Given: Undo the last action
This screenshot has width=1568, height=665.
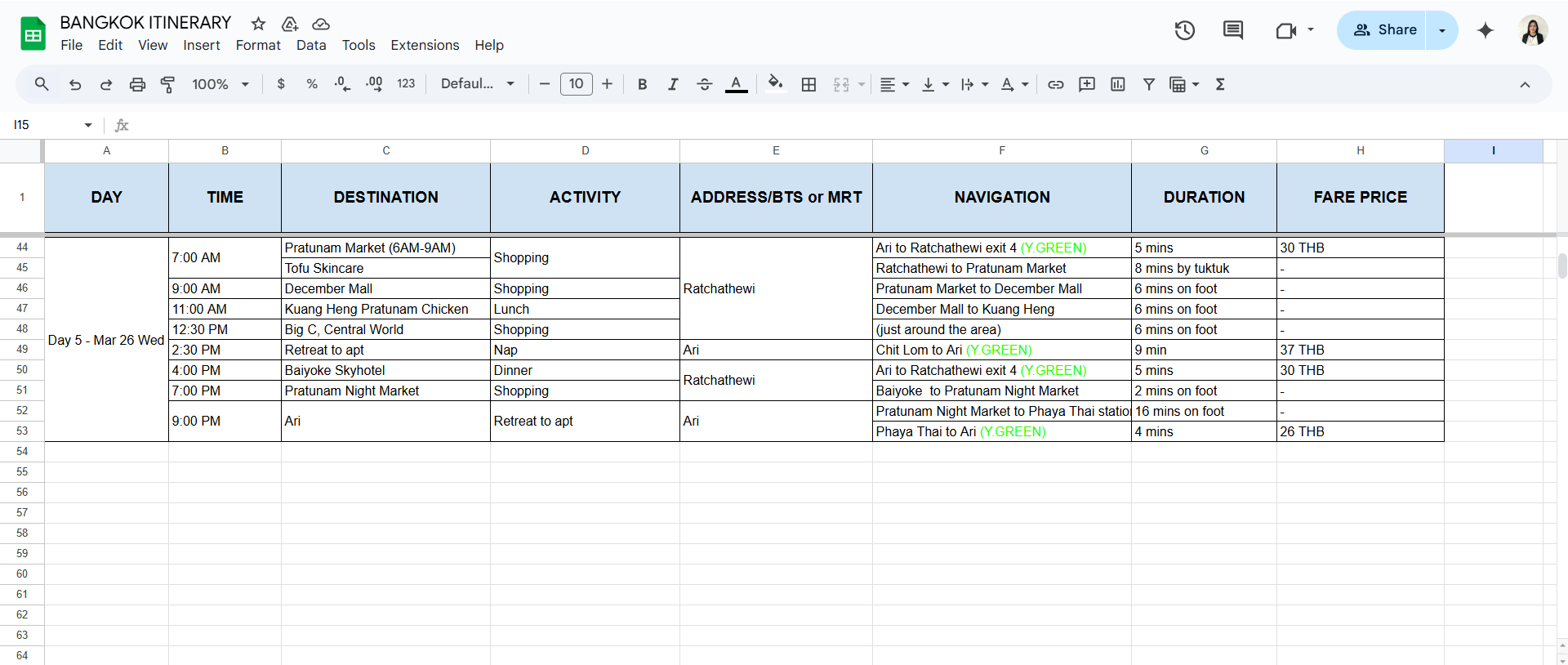Looking at the screenshot, I should (x=75, y=84).
